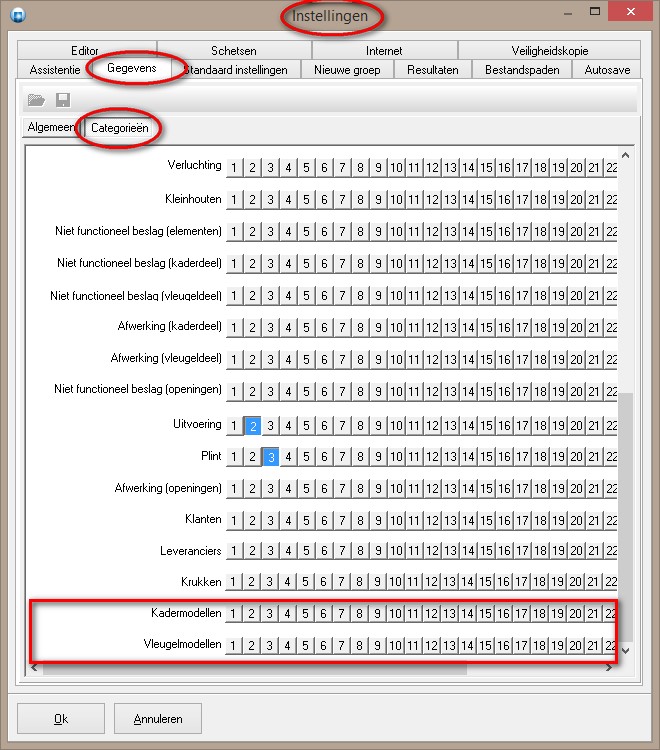Toggle category 6 for Niet functioneel beslag (elementen)
This screenshot has width=660, height=750.
(x=324, y=232)
